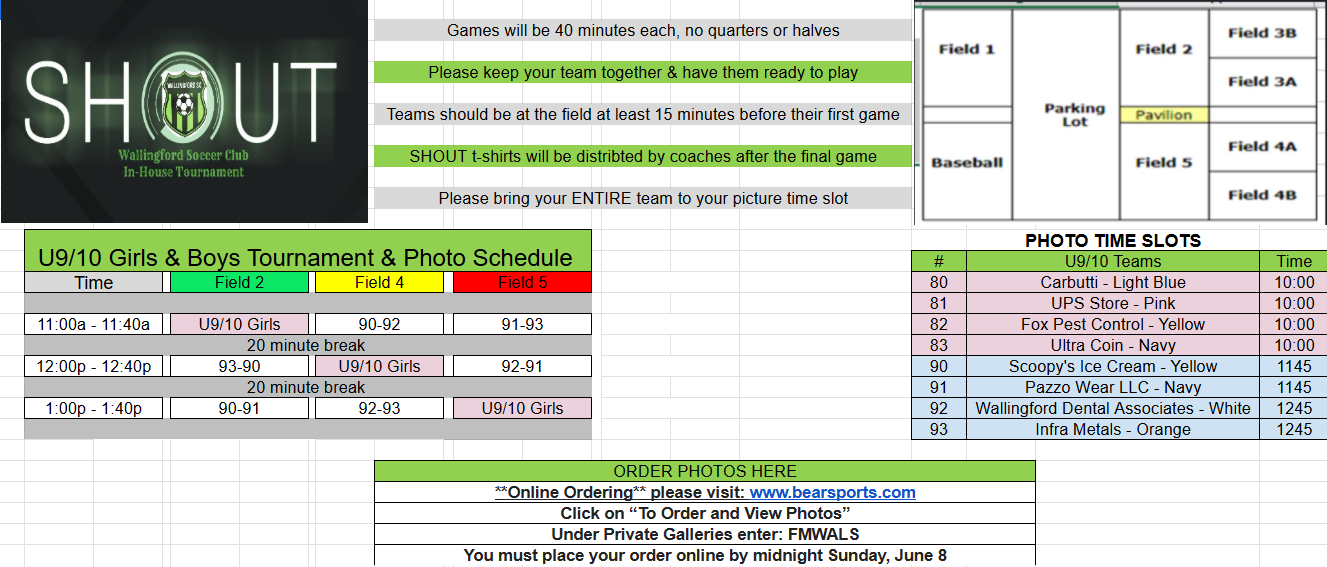Select the green Field 2 header cell

[x=240, y=282]
